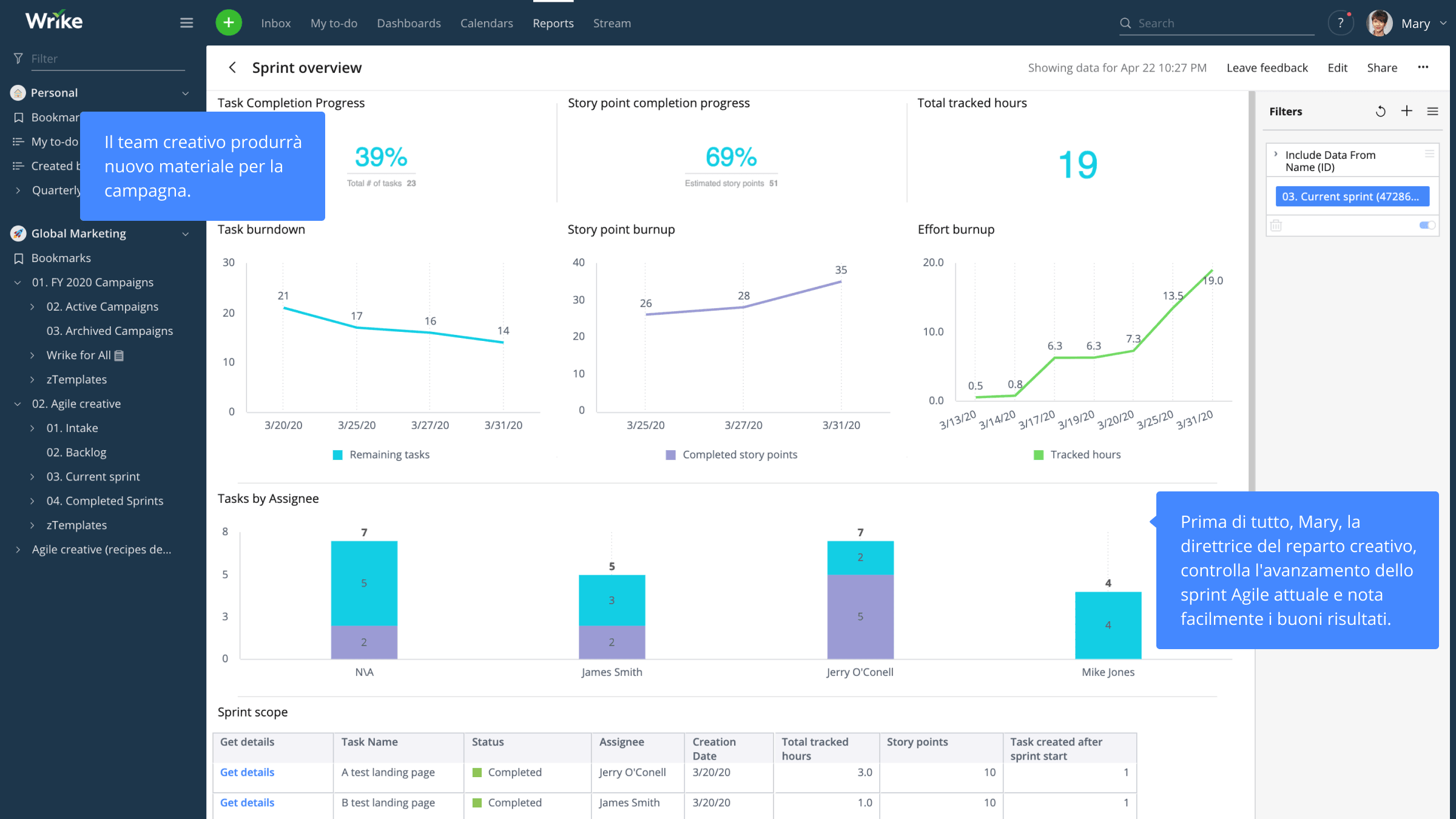
Task: Click Mary's profile avatar
Action: [1380, 23]
